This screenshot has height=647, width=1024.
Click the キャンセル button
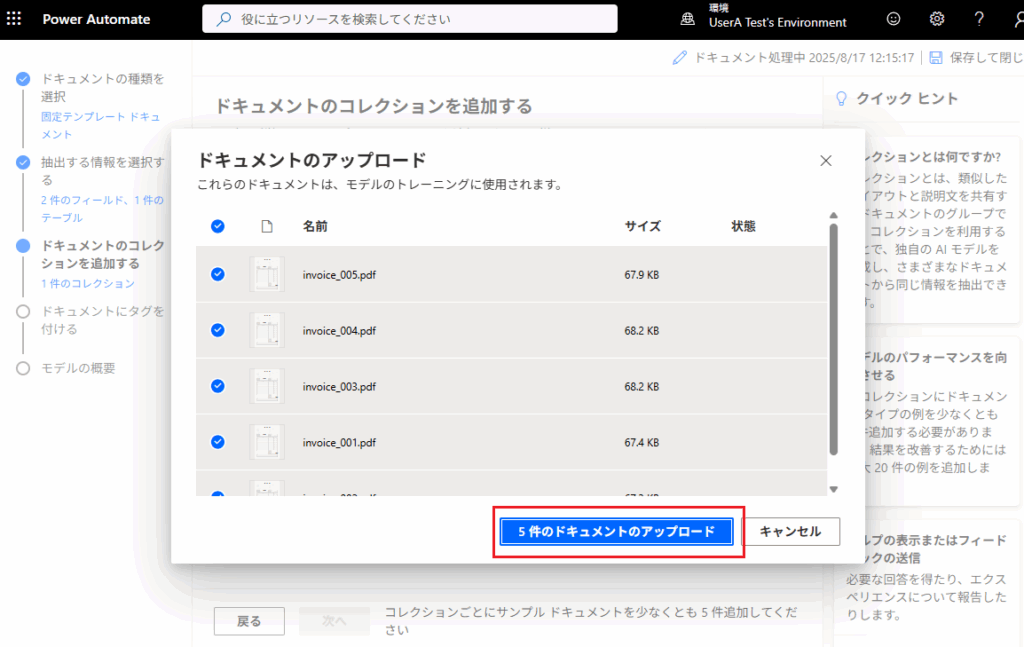790,531
